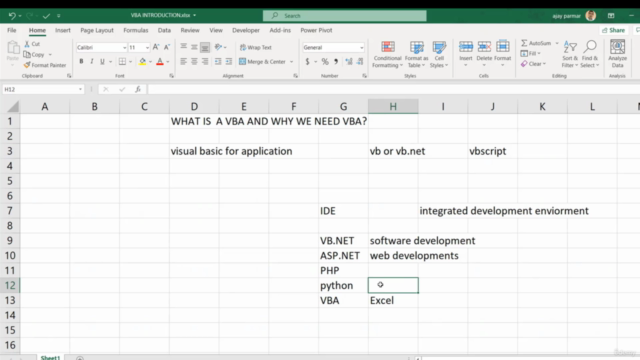Click Increase Decimal icon
Screen dimensions: 640x360
click(349, 62)
